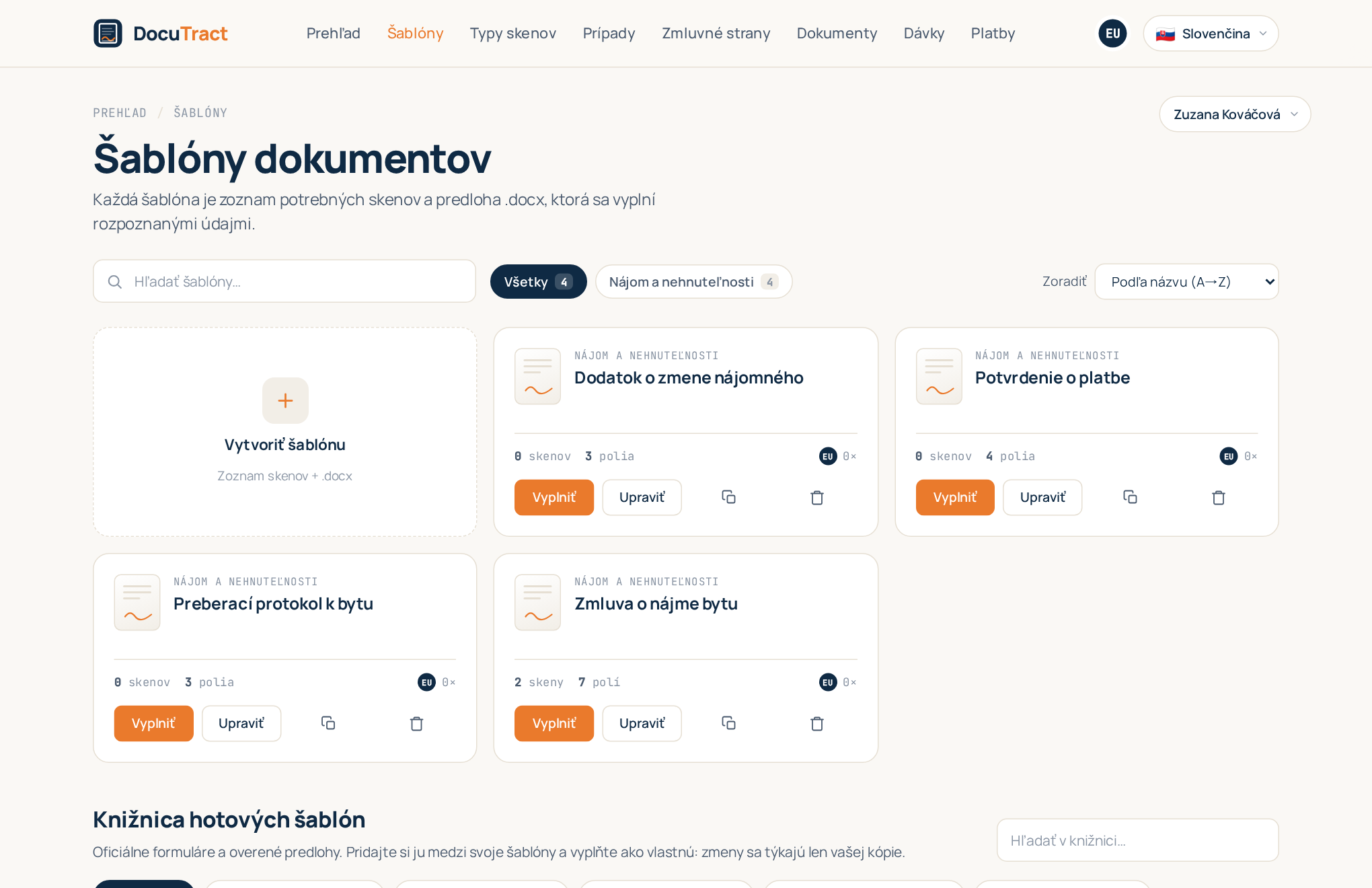Viewport: 1372px width, 888px height.
Task: Focus the Hľadať v knižnici search field
Action: 1137,840
